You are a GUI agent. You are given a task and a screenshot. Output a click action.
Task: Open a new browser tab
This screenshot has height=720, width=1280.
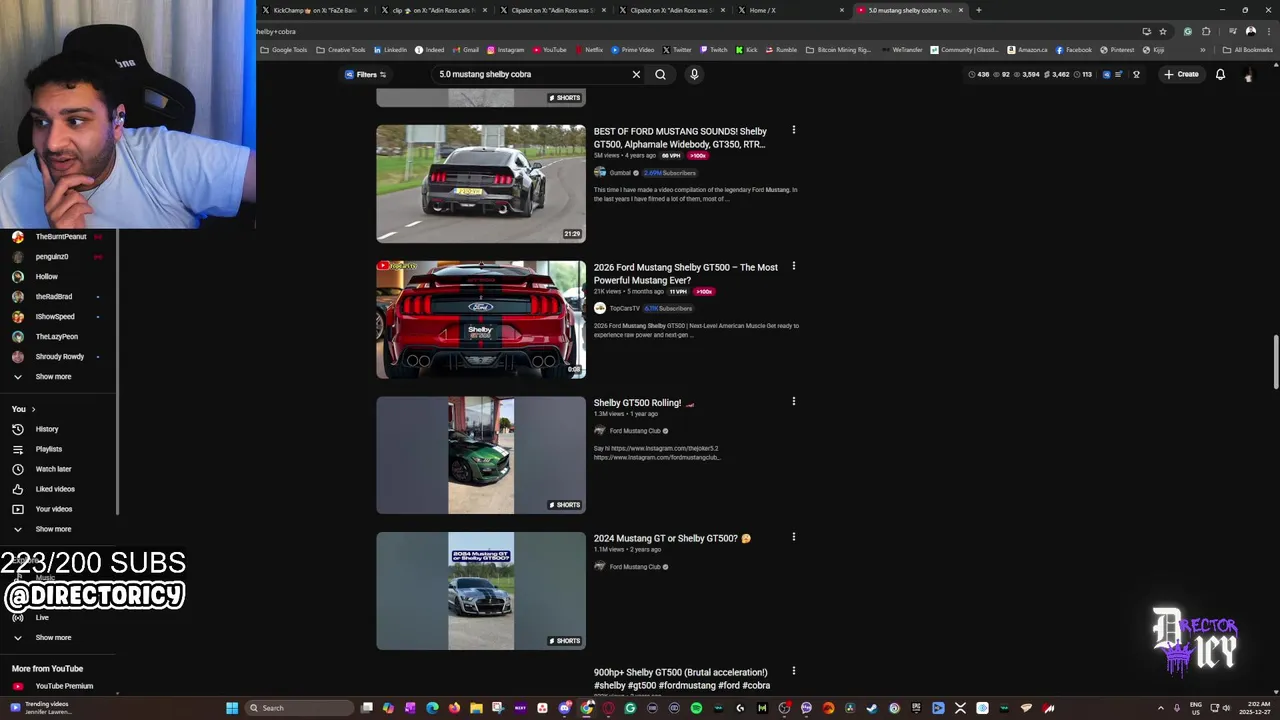point(978,10)
